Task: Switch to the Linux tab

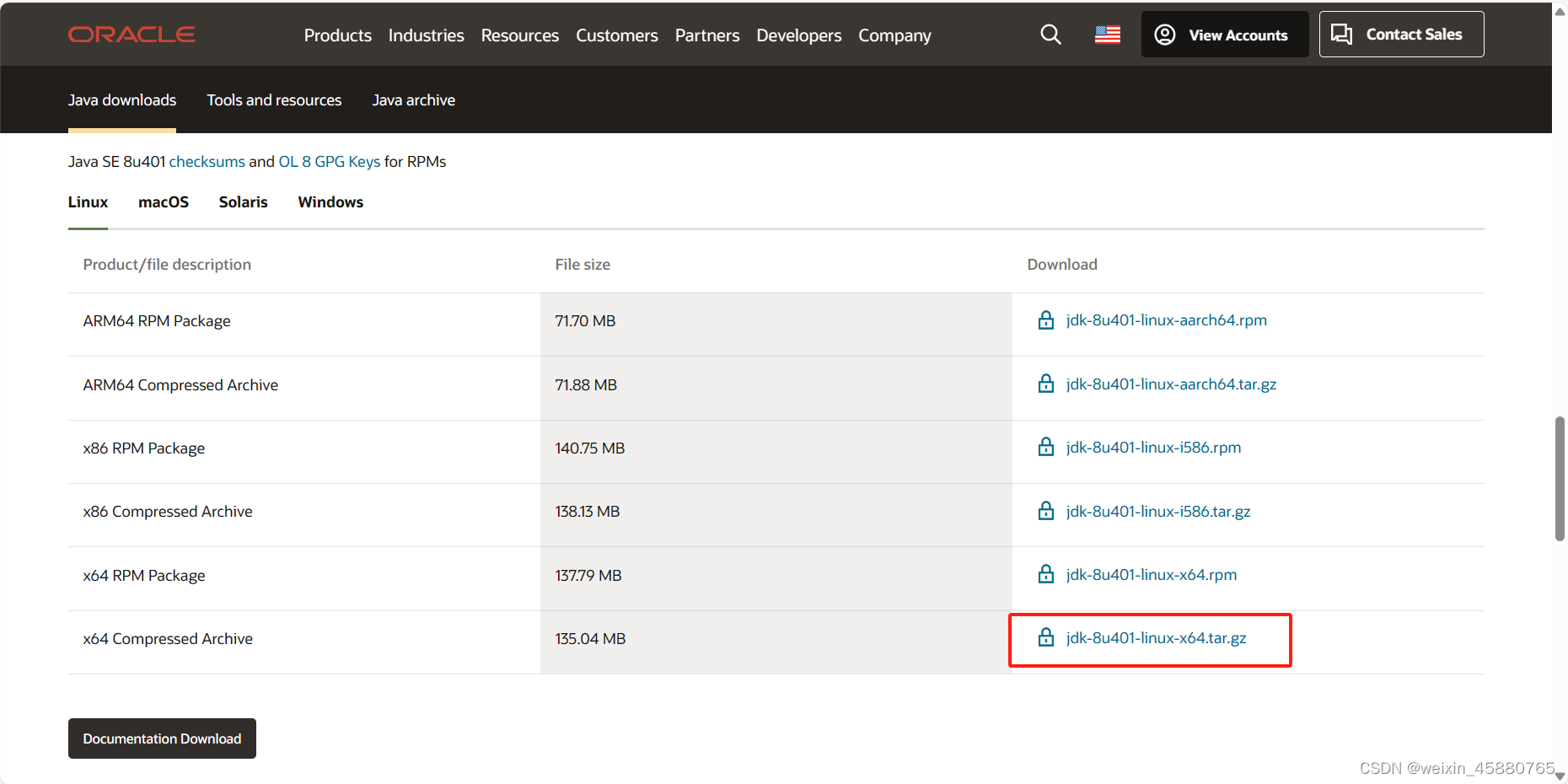Action: pos(88,202)
